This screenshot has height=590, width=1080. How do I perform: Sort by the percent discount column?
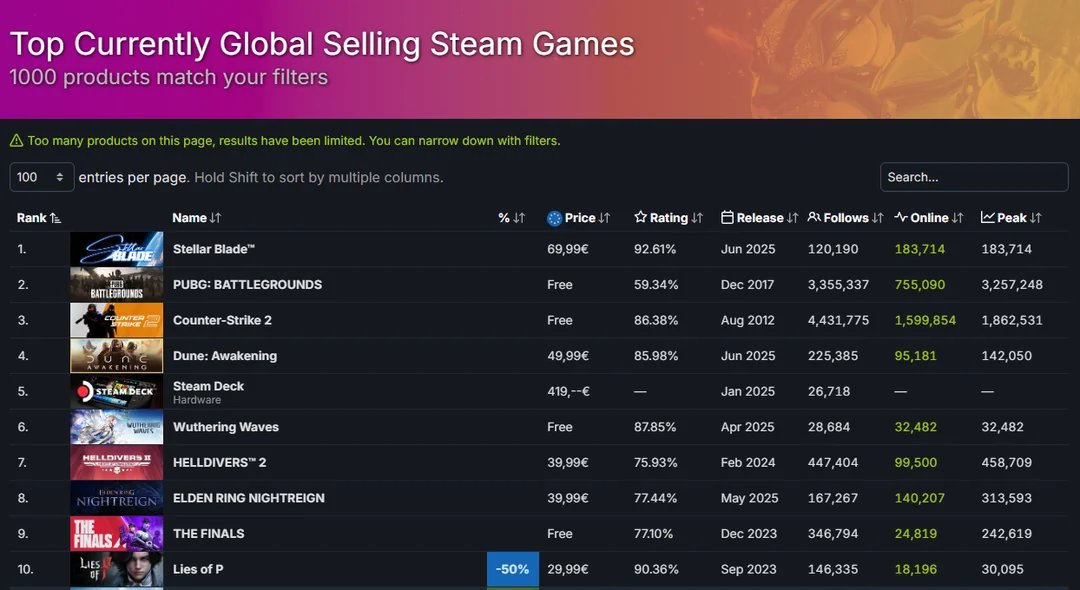coord(511,218)
